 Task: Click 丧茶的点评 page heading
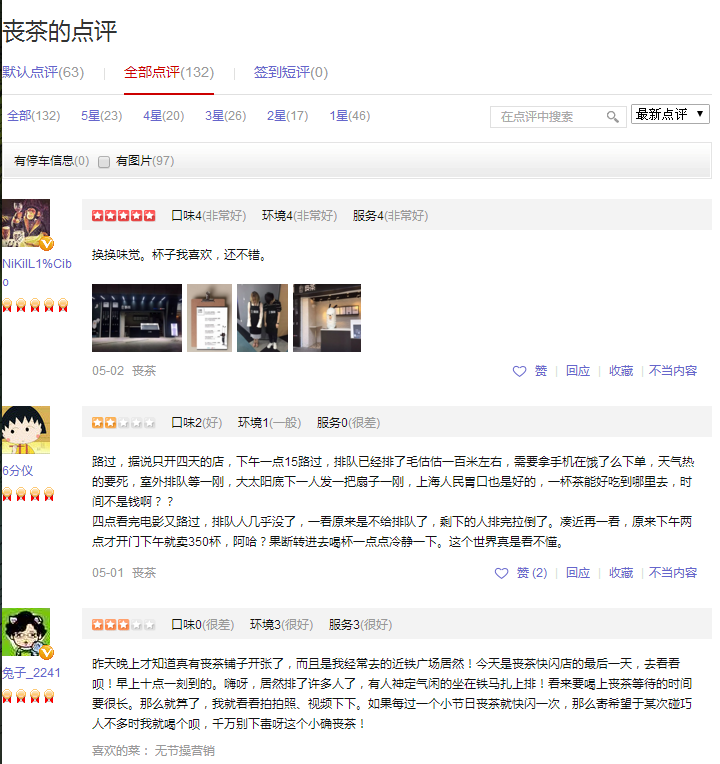pos(59,32)
